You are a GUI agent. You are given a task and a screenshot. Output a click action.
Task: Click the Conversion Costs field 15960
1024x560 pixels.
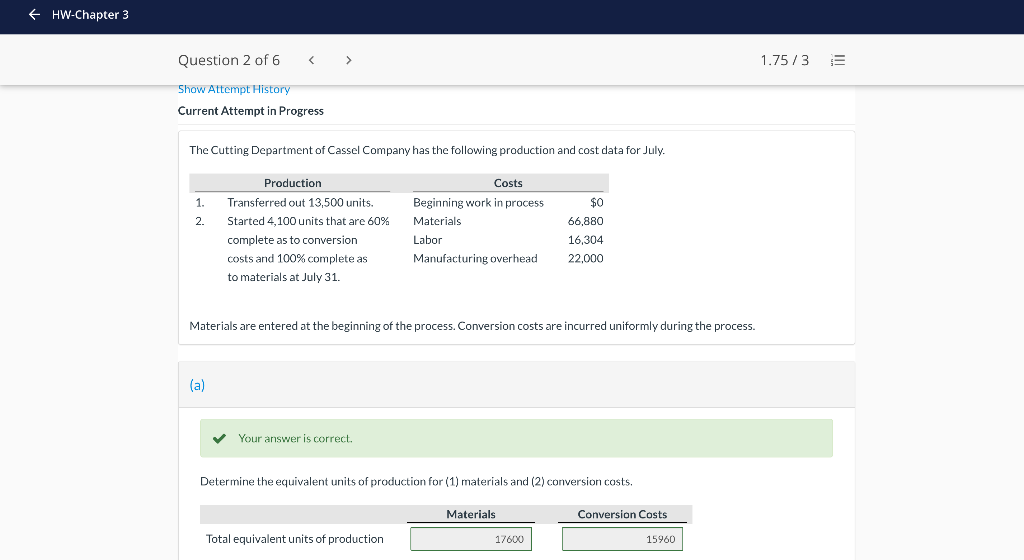pos(622,539)
